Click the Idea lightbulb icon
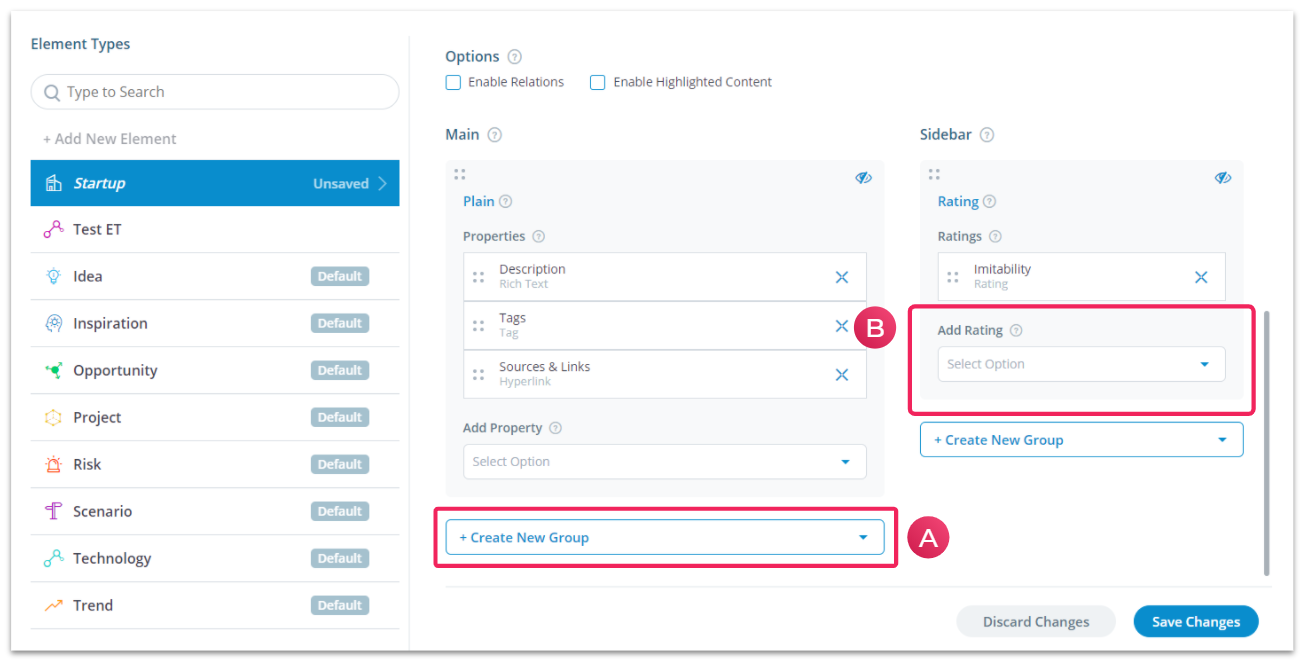This screenshot has width=1303, height=663. coord(54,276)
